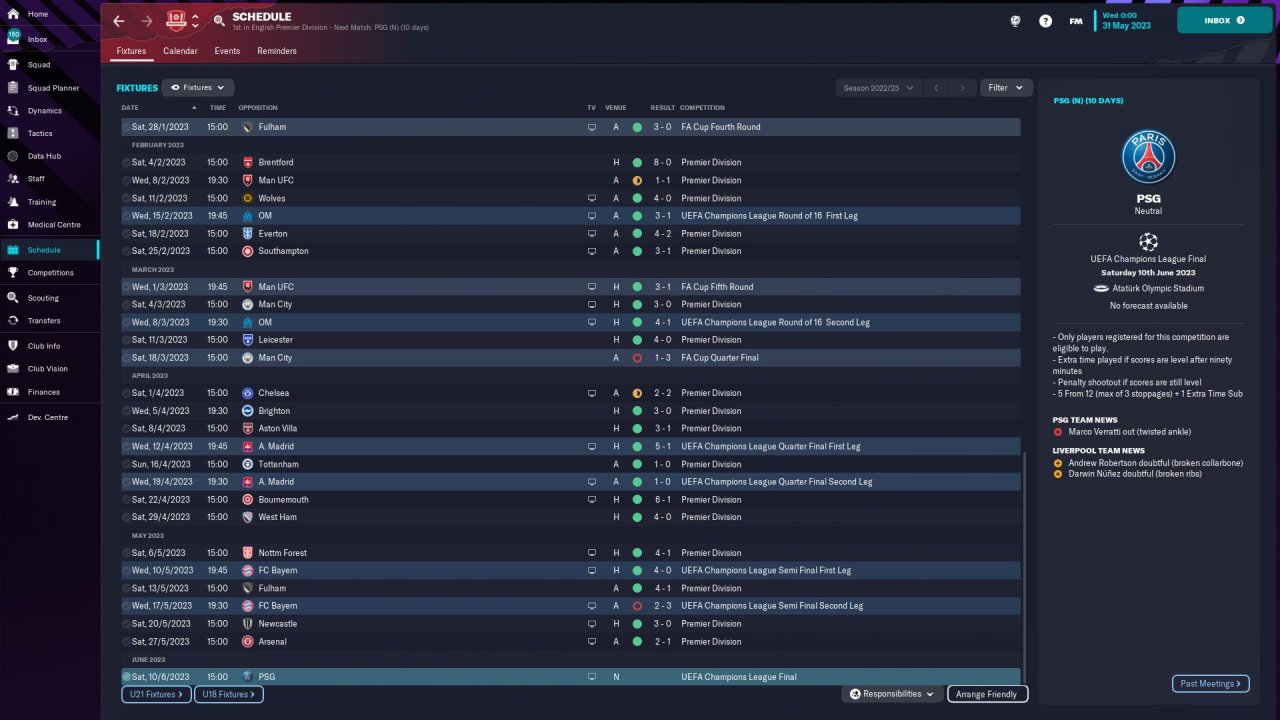Open the Filter dropdown

point(1006,88)
